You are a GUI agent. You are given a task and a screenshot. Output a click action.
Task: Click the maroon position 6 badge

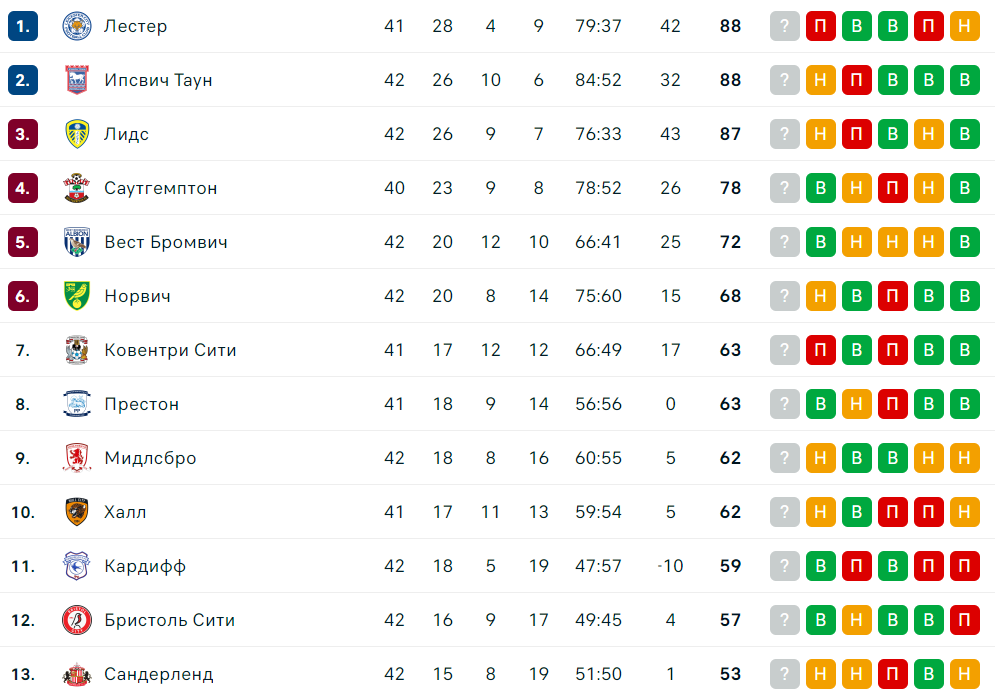pyautogui.click(x=23, y=296)
